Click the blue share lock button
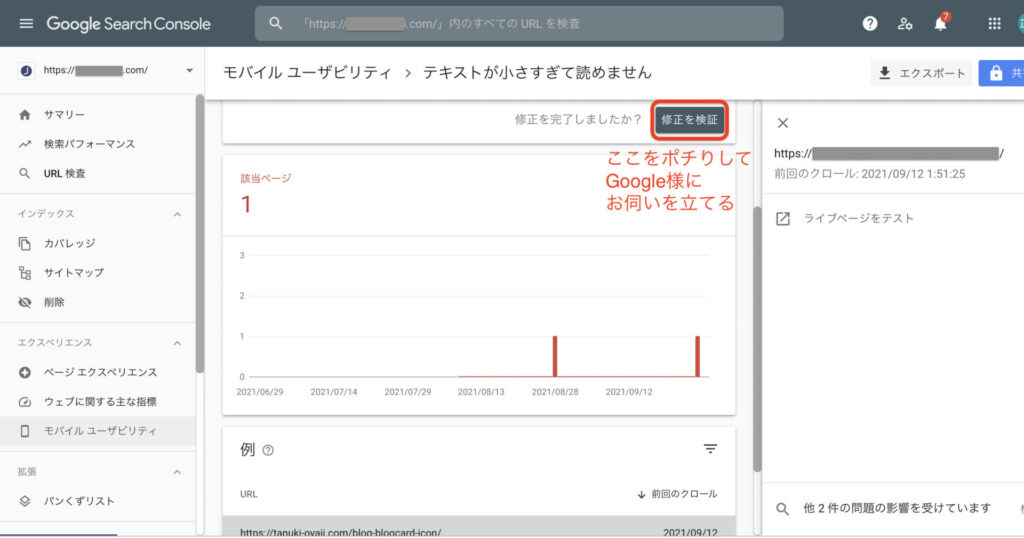The image size is (1024, 538). click(x=1001, y=73)
